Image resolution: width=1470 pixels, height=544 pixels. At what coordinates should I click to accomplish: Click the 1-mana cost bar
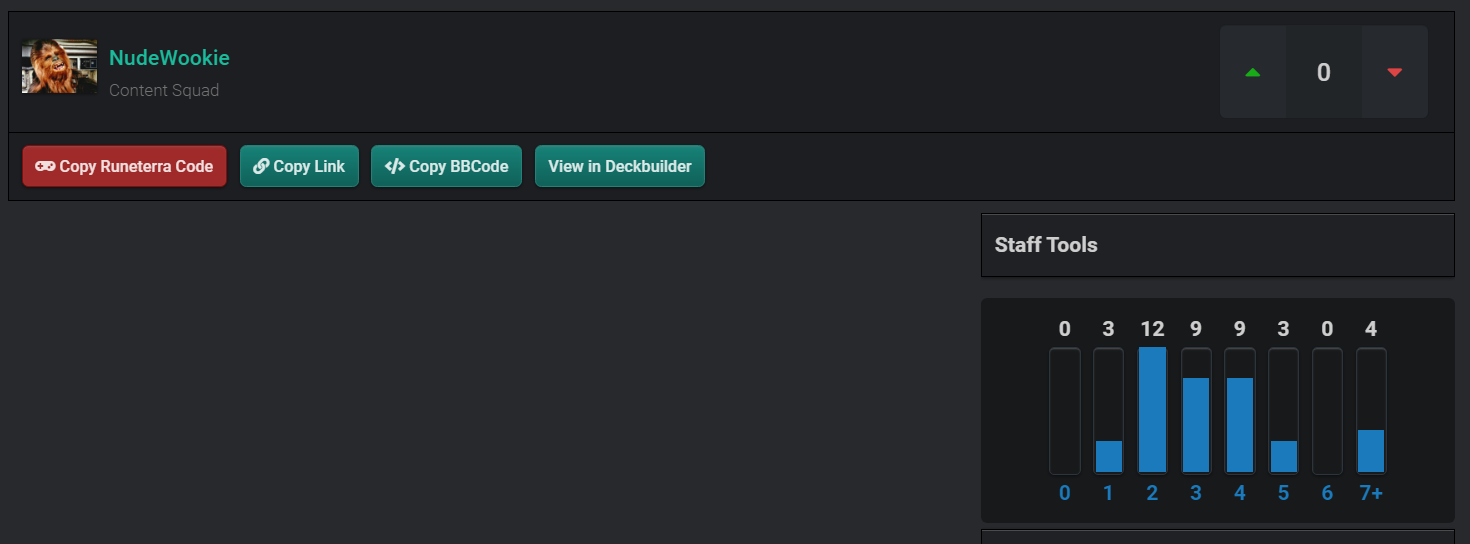(x=1108, y=455)
